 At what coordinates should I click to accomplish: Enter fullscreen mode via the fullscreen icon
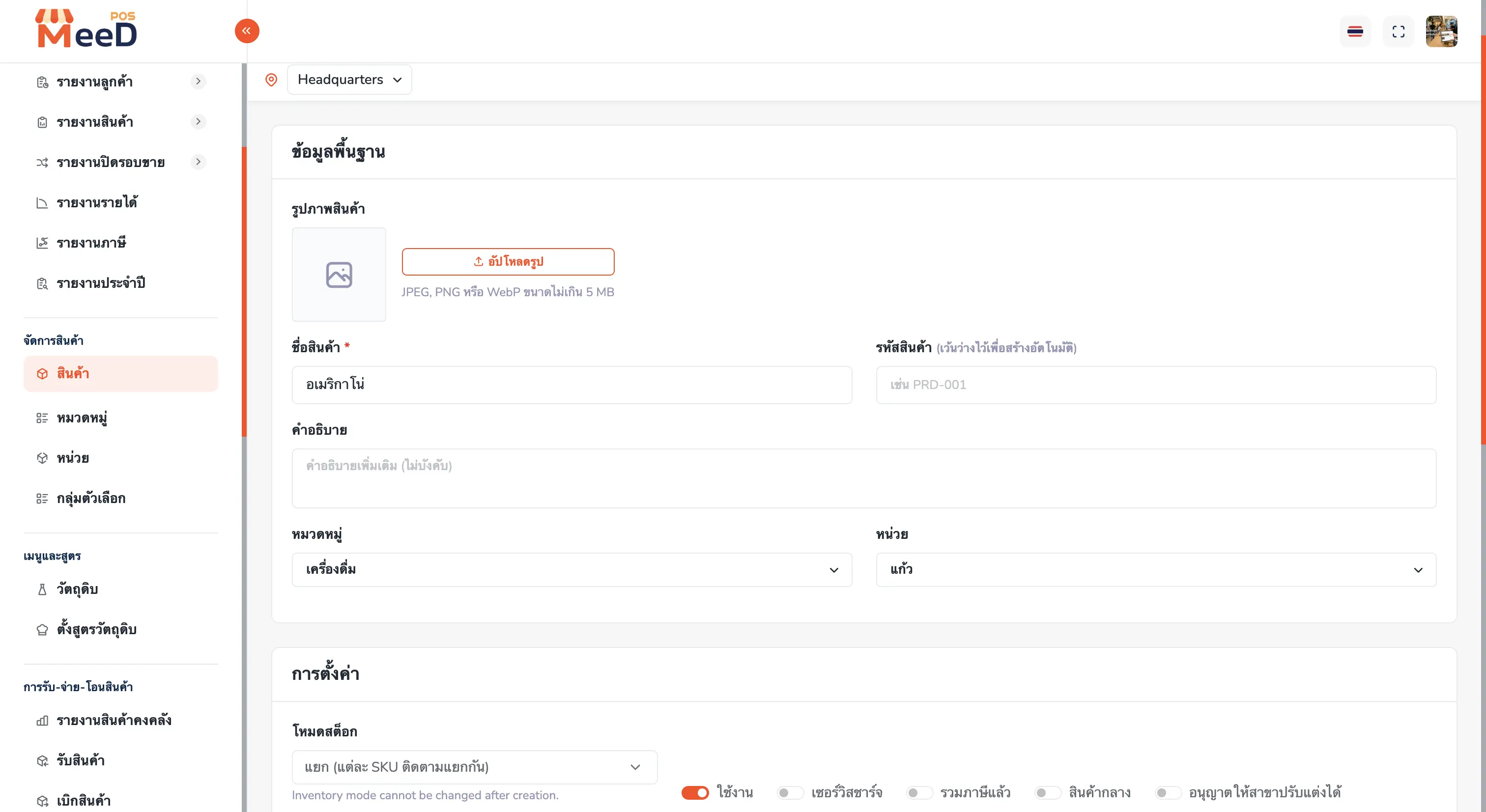(x=1399, y=31)
